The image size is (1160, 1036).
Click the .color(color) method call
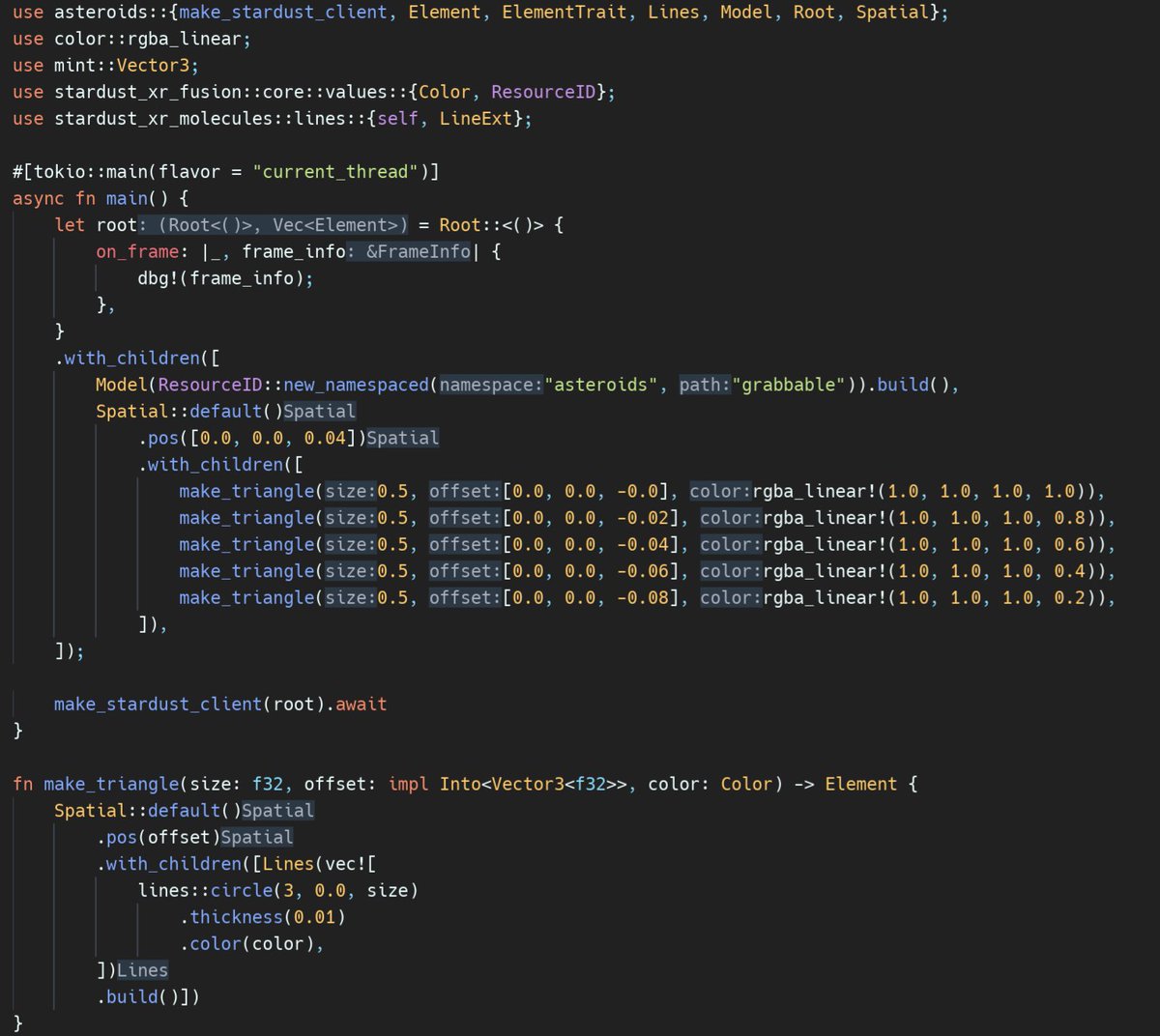(x=246, y=943)
